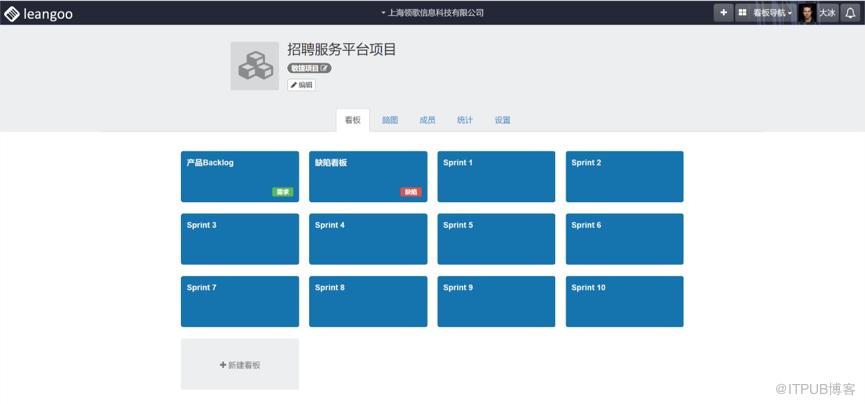Click the Leangoo logo
Viewport: 865px width, 404px height.
39,13
